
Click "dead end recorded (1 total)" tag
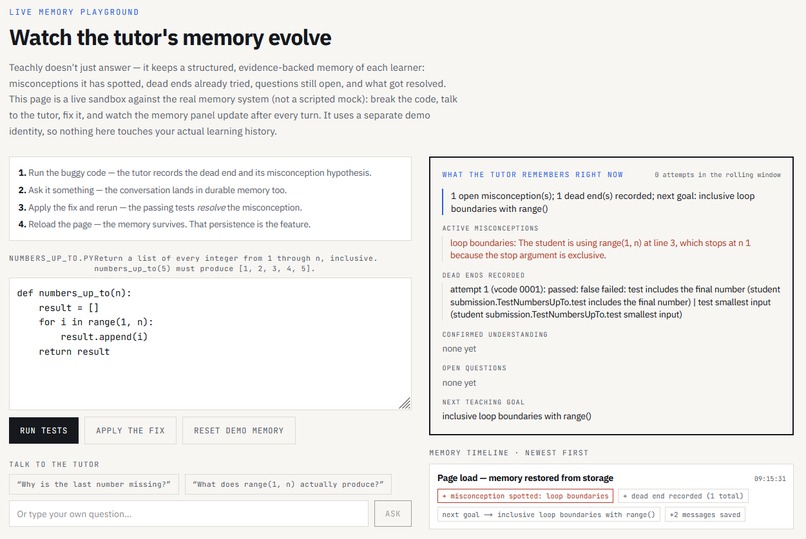tap(683, 496)
